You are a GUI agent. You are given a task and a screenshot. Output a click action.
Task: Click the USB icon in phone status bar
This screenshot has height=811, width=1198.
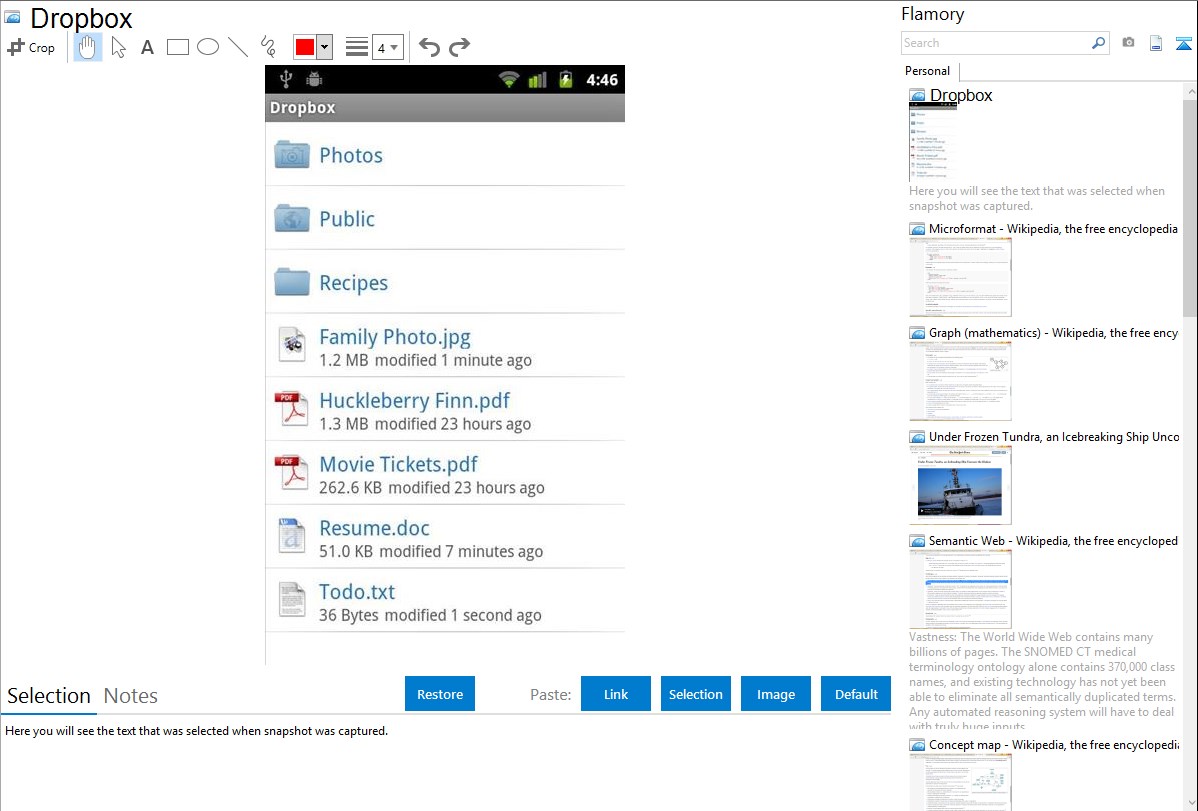click(286, 79)
